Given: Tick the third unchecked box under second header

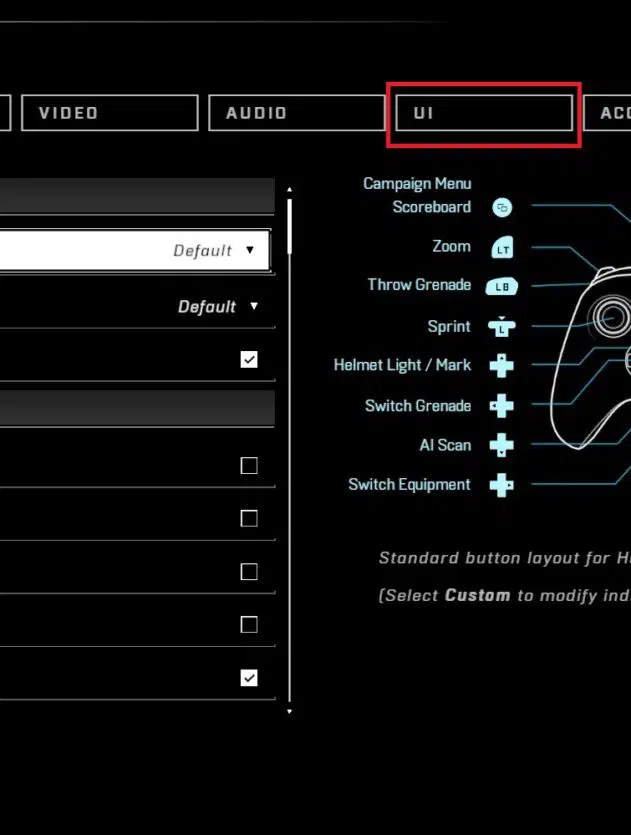Looking at the screenshot, I should [x=249, y=571].
